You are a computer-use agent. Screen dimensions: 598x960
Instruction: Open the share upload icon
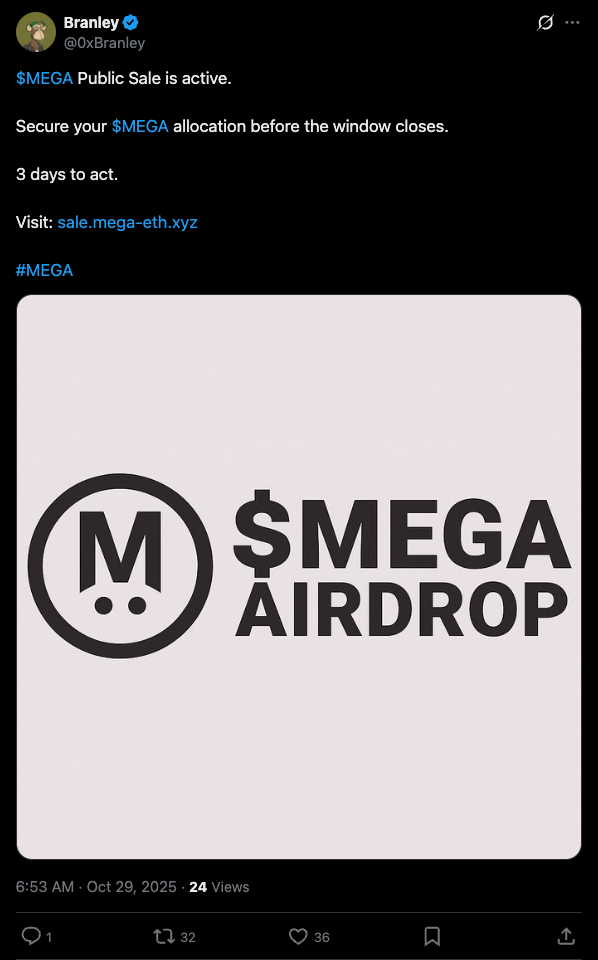point(566,936)
